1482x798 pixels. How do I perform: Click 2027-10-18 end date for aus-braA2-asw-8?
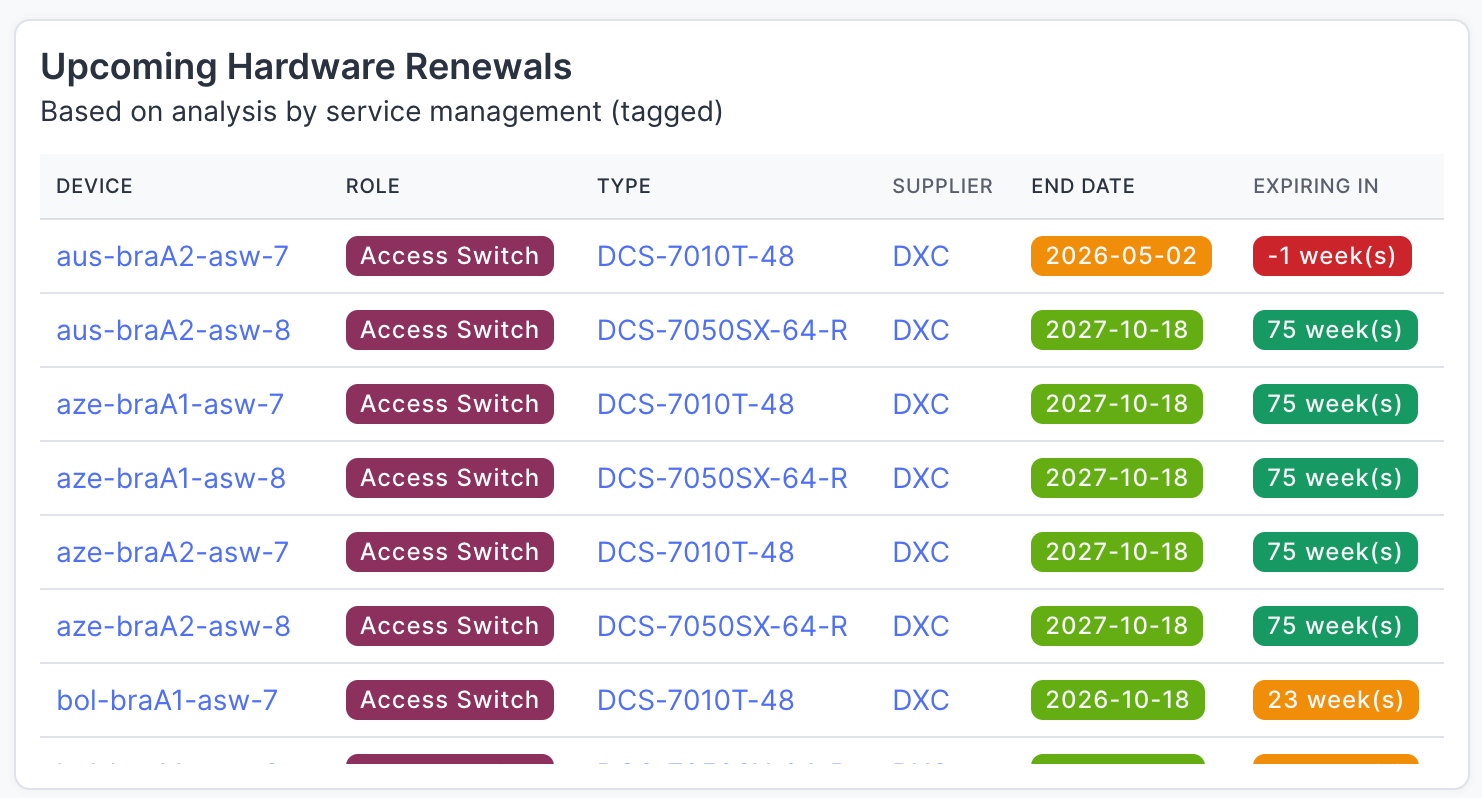[1117, 330]
